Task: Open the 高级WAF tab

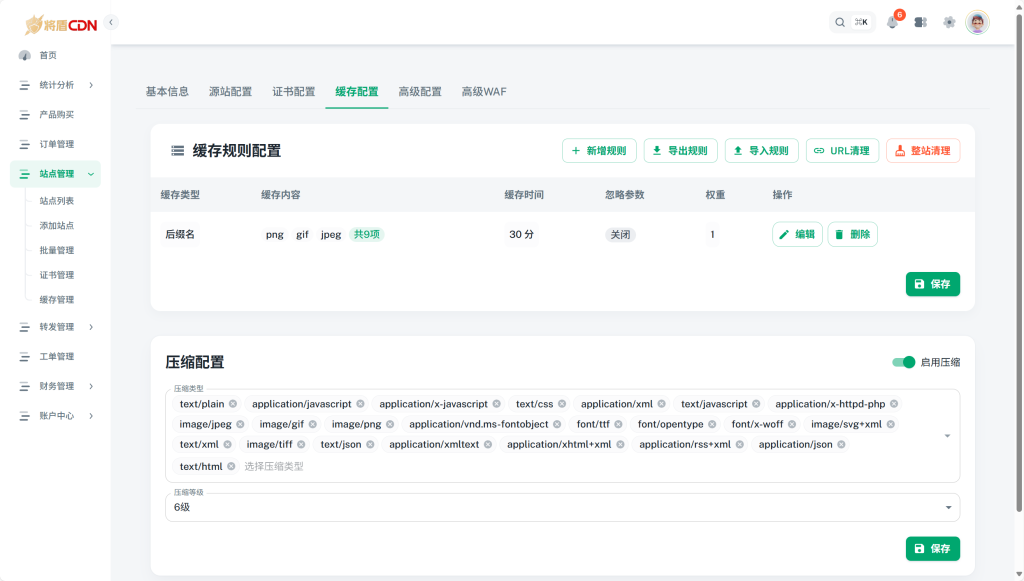Action: (x=483, y=90)
